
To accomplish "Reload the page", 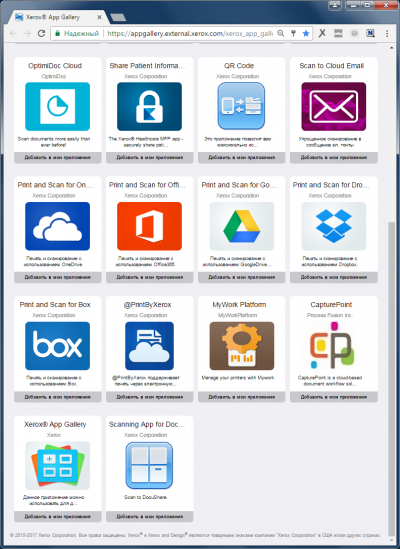I will tap(41, 33).
